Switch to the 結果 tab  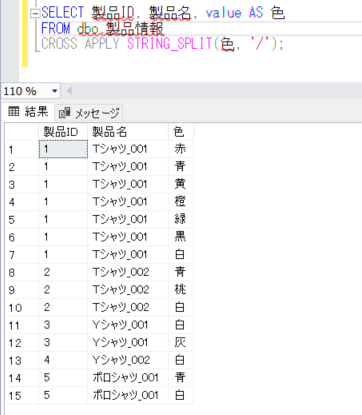[28, 112]
